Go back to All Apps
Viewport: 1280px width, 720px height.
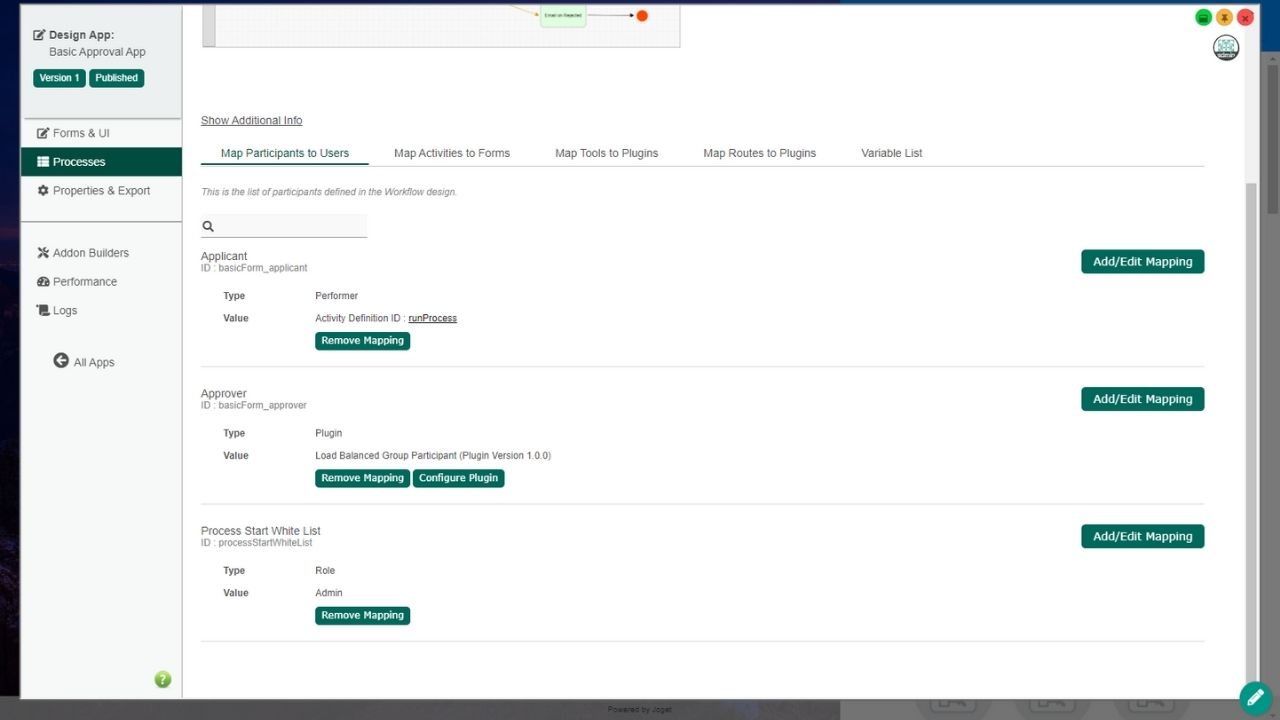coord(93,362)
